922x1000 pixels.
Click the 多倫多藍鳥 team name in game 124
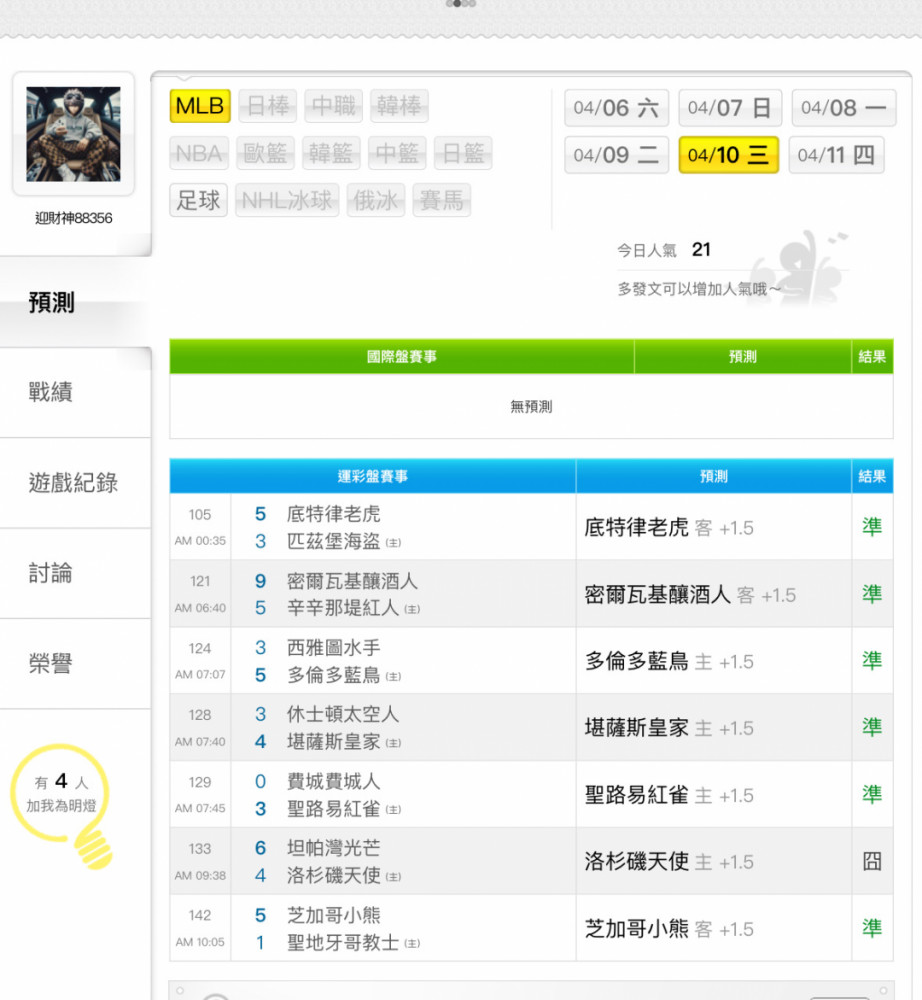pyautogui.click(x=333, y=675)
